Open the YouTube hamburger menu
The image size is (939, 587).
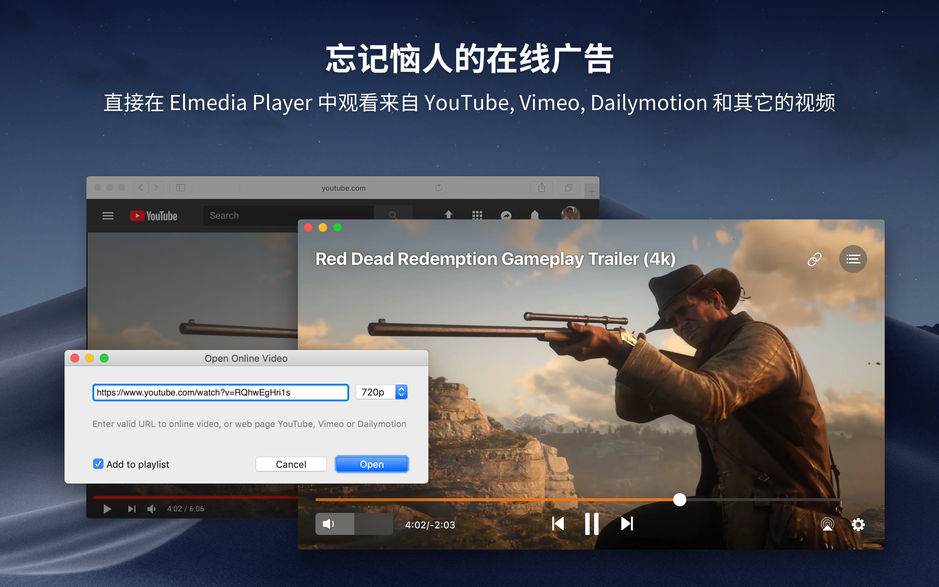[107, 215]
